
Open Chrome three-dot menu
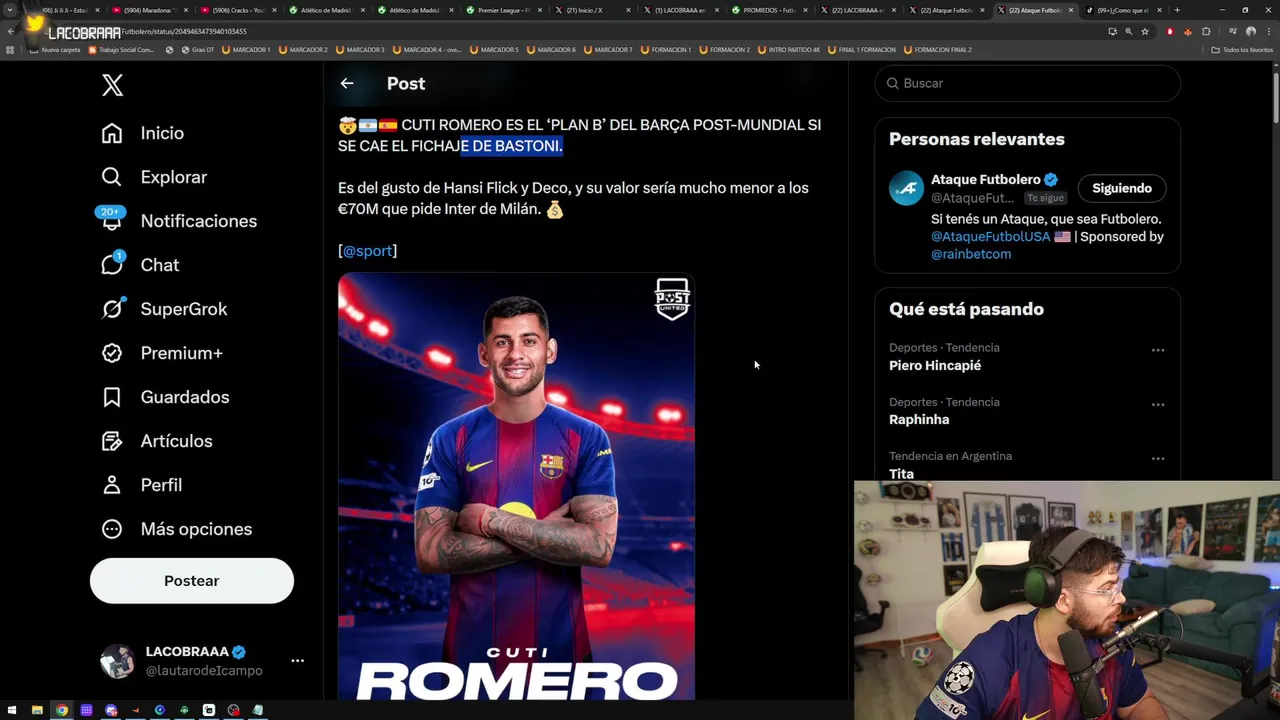tap(1267, 31)
